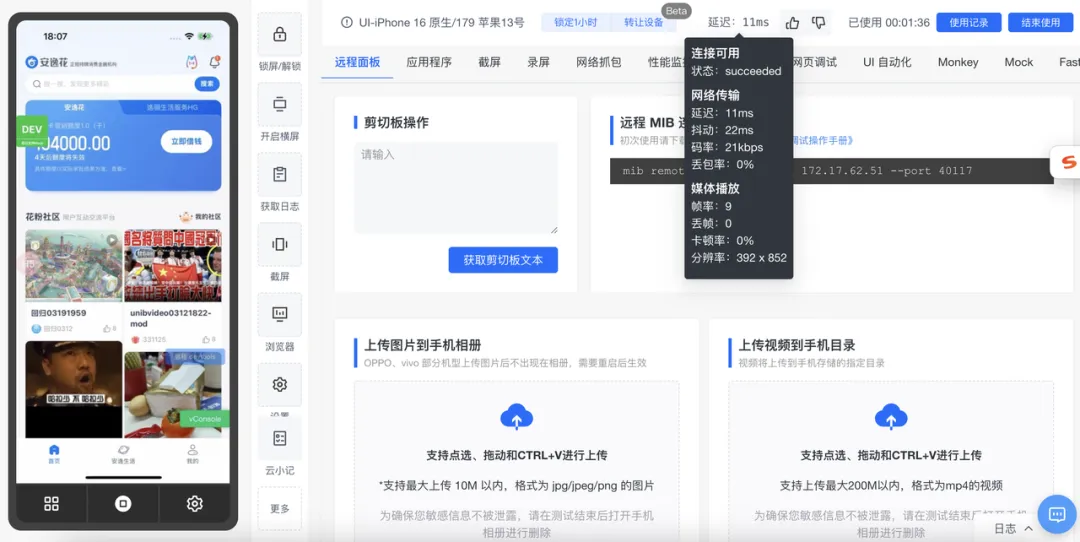Tap the blue 搜索 button in the phone app
This screenshot has height=542, width=1080.
(x=207, y=84)
